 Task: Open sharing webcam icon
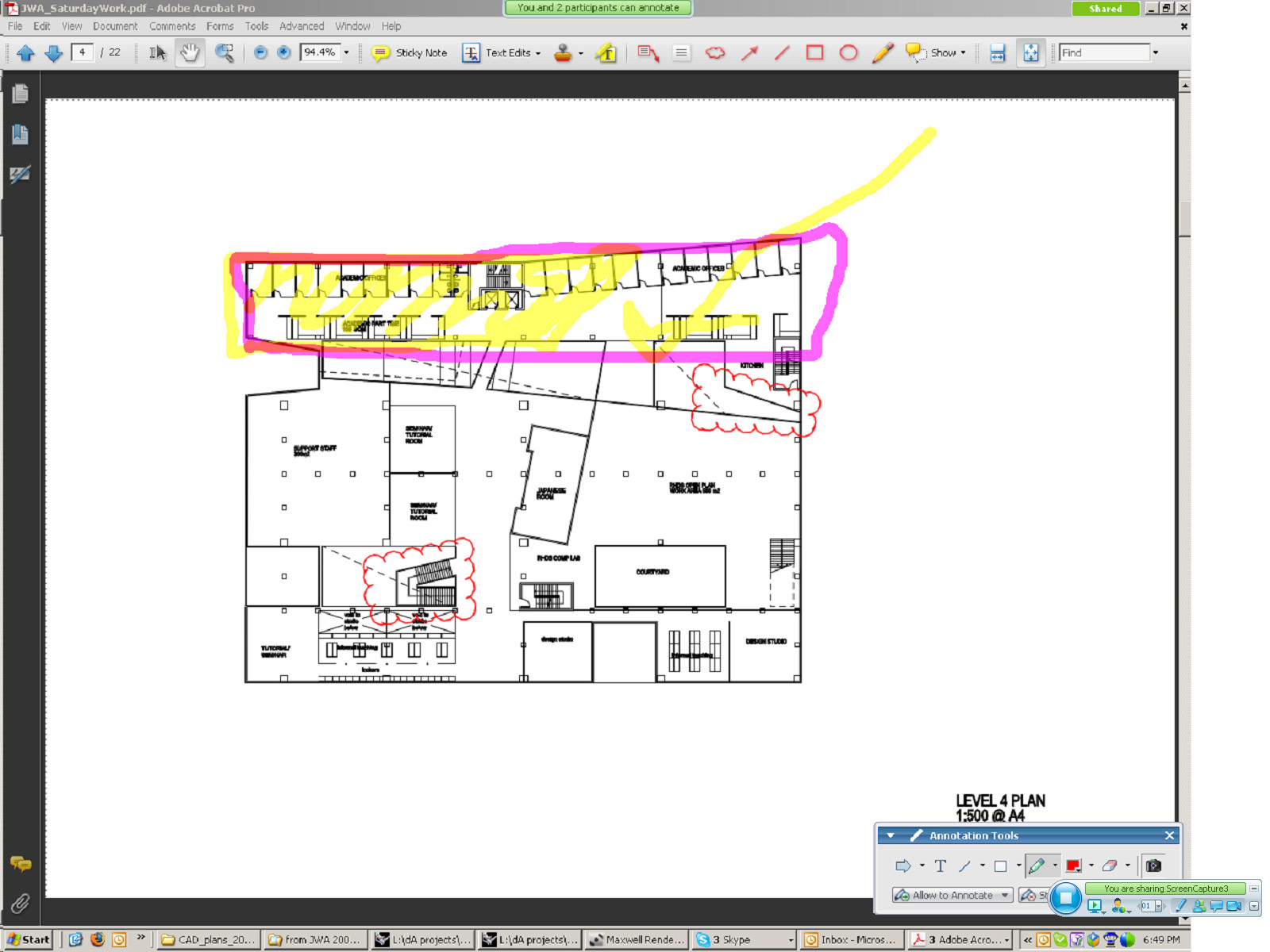(1233, 905)
